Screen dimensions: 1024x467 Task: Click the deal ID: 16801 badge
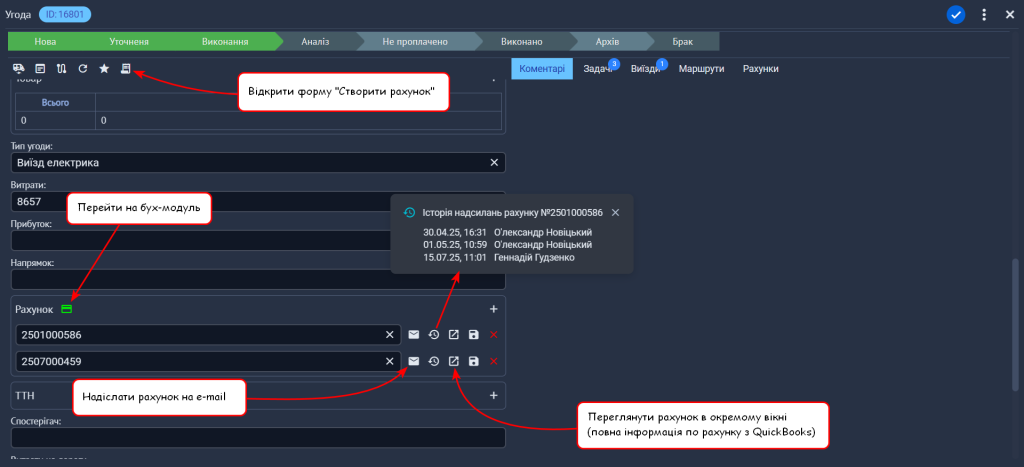(x=65, y=13)
